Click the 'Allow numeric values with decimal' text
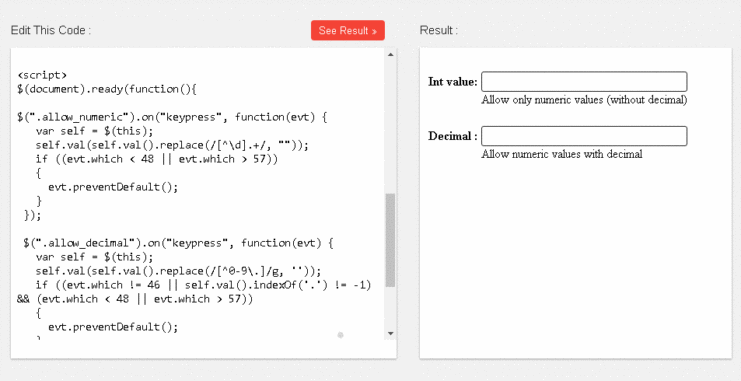The height and width of the screenshot is (381, 741). (562, 154)
